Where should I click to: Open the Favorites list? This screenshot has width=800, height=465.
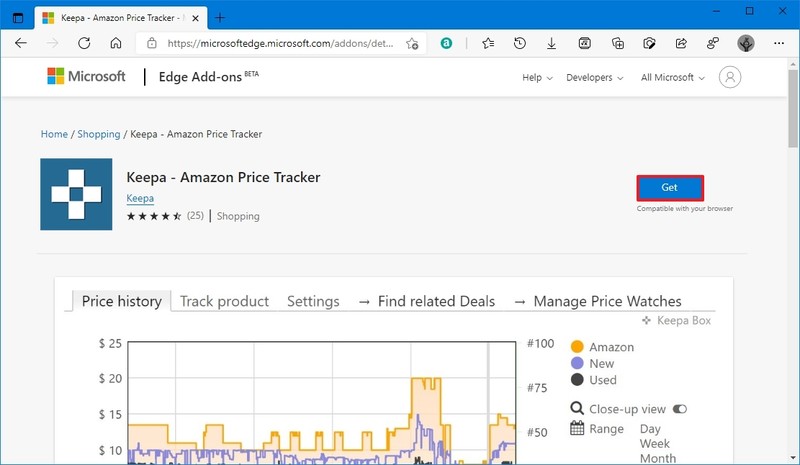pyautogui.click(x=488, y=43)
